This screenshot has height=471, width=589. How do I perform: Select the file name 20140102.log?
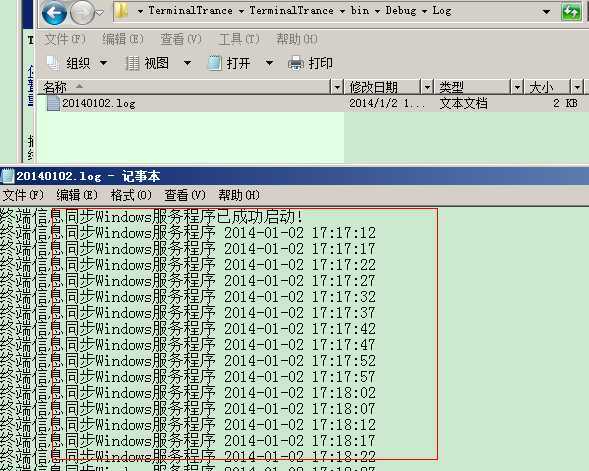pyautogui.click(x=99, y=103)
